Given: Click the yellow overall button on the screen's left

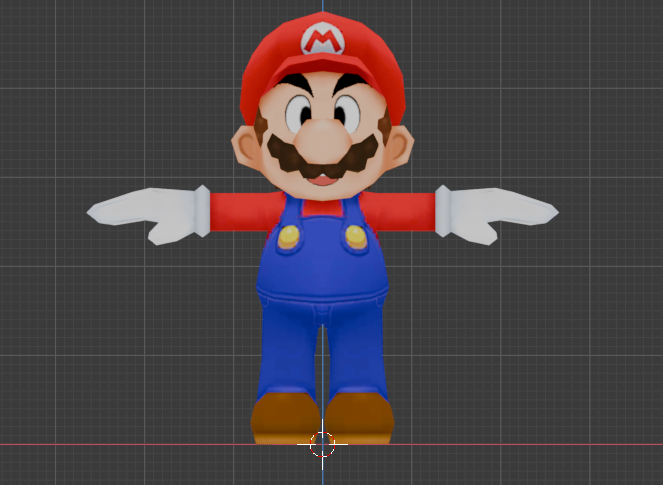Looking at the screenshot, I should pyautogui.click(x=289, y=237).
